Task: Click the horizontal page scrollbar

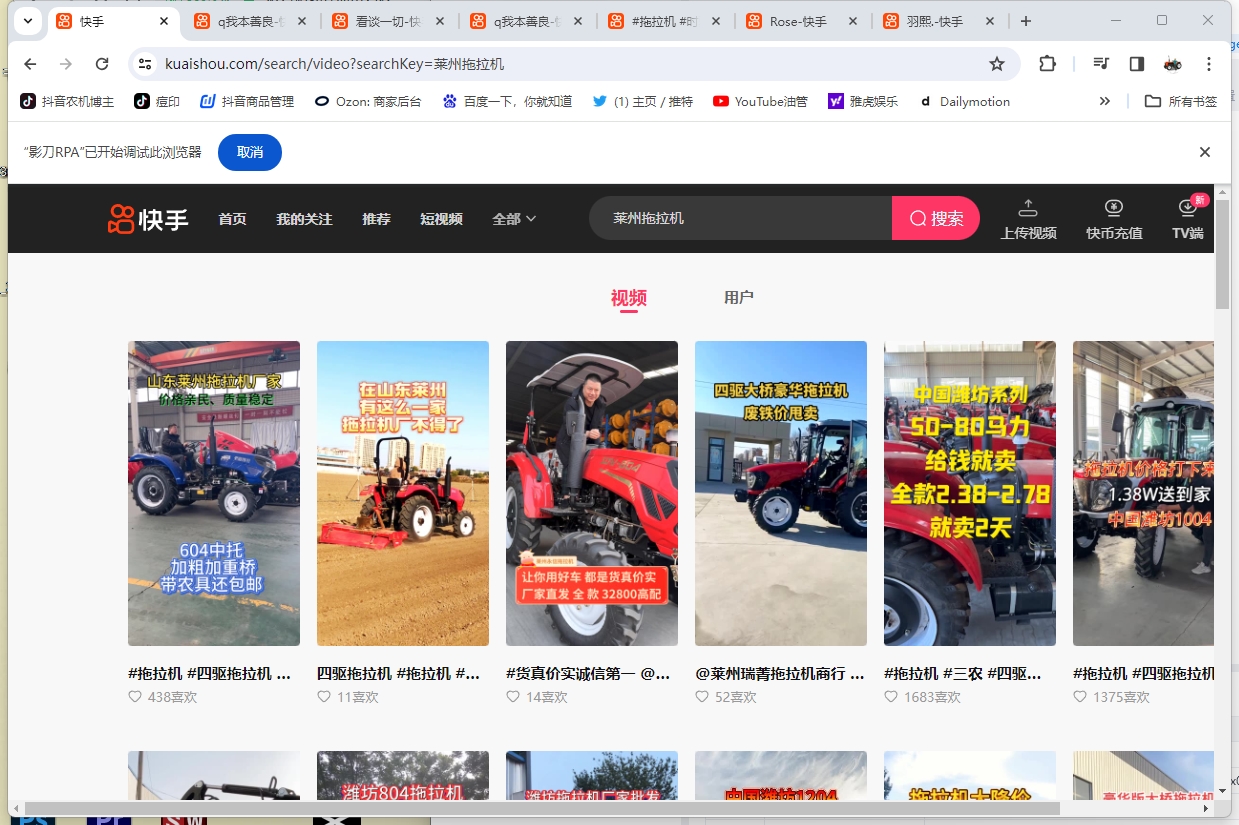Action: click(x=540, y=807)
